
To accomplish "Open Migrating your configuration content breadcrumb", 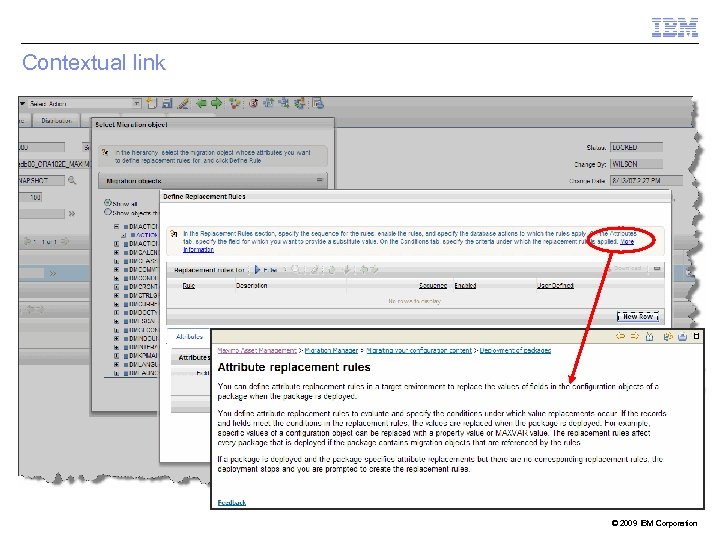I will click(419, 350).
